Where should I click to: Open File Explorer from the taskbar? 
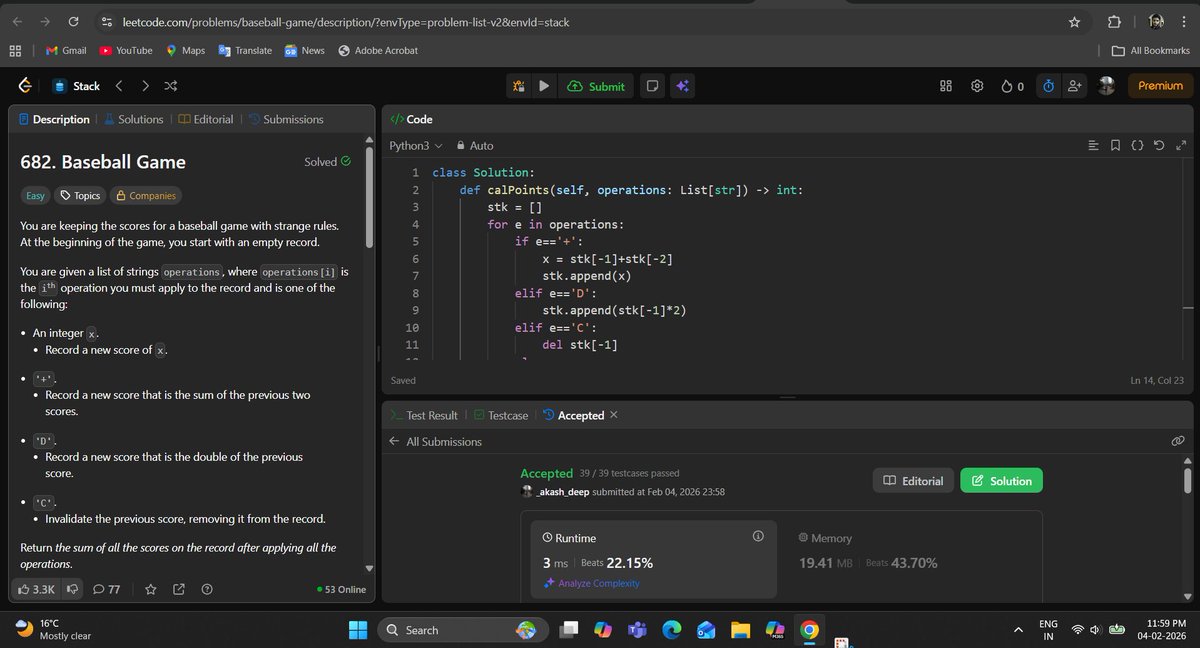tap(740, 629)
